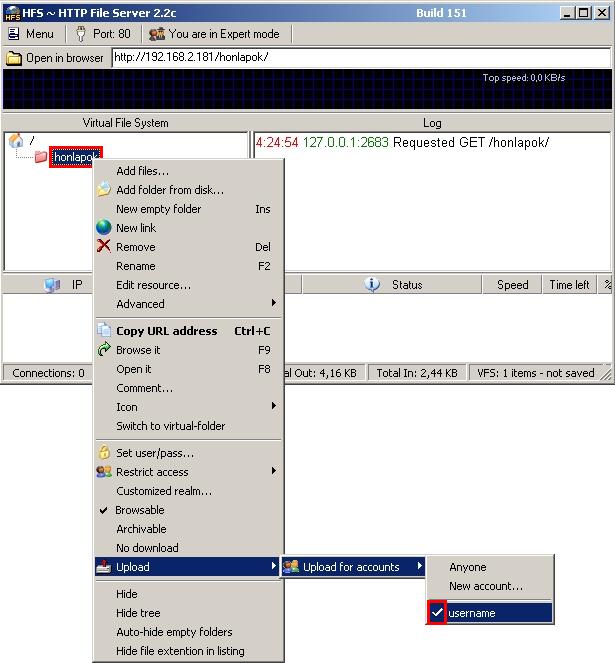Screen dimensions: 615x663
Task: Click the Expert mode people icon
Action: click(156, 34)
